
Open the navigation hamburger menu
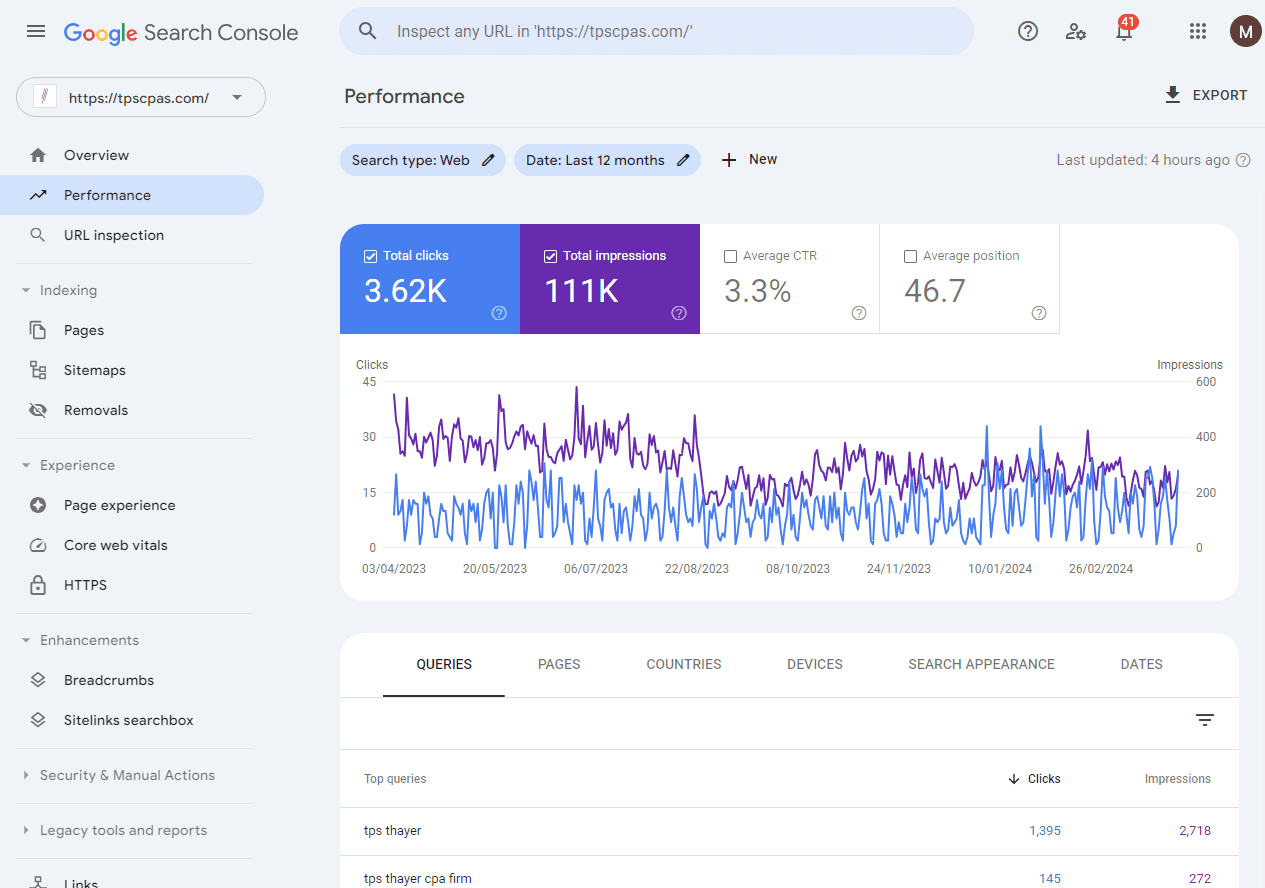36,31
